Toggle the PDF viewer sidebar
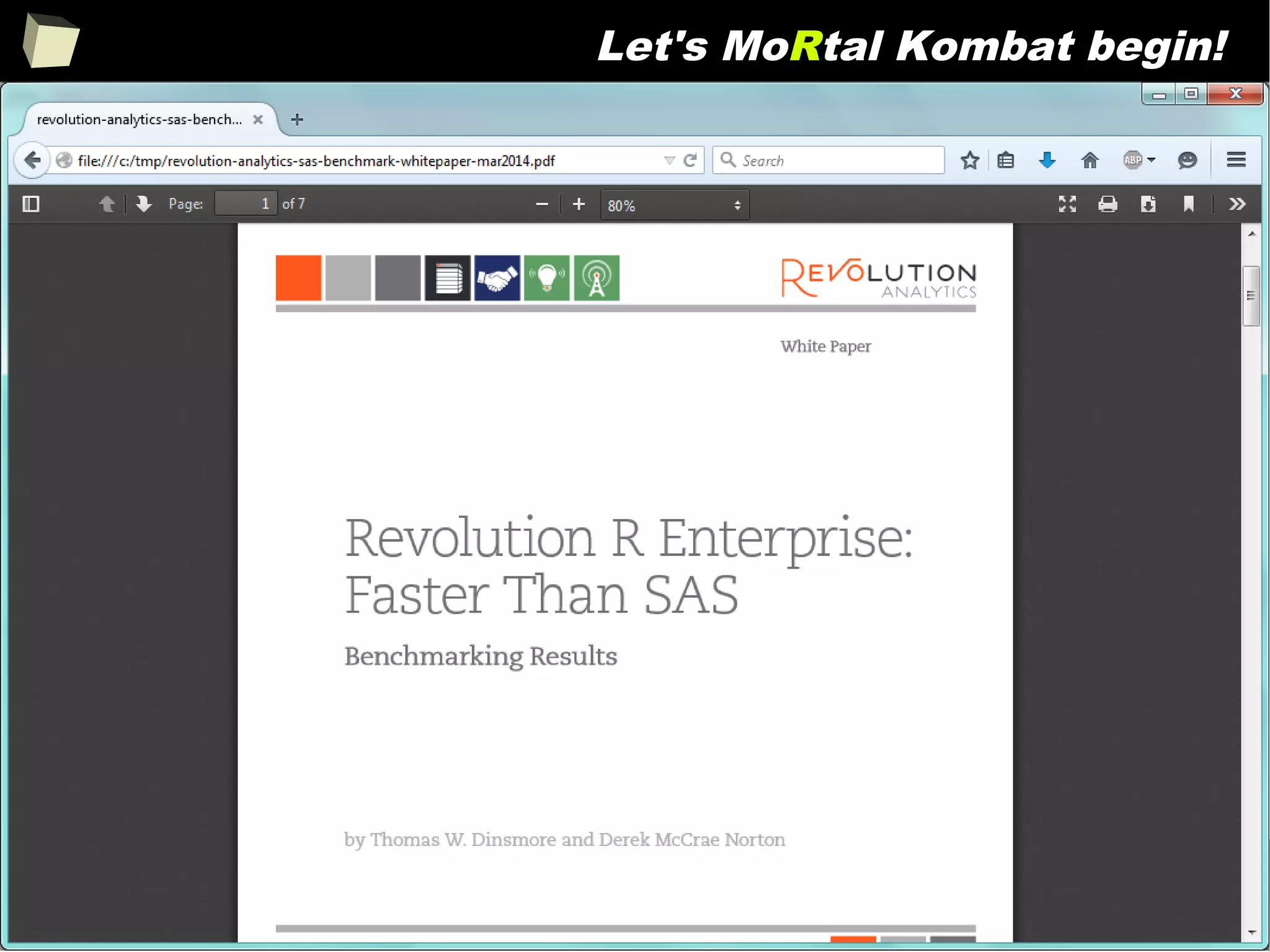This screenshot has width=1270, height=952. pyautogui.click(x=30, y=204)
